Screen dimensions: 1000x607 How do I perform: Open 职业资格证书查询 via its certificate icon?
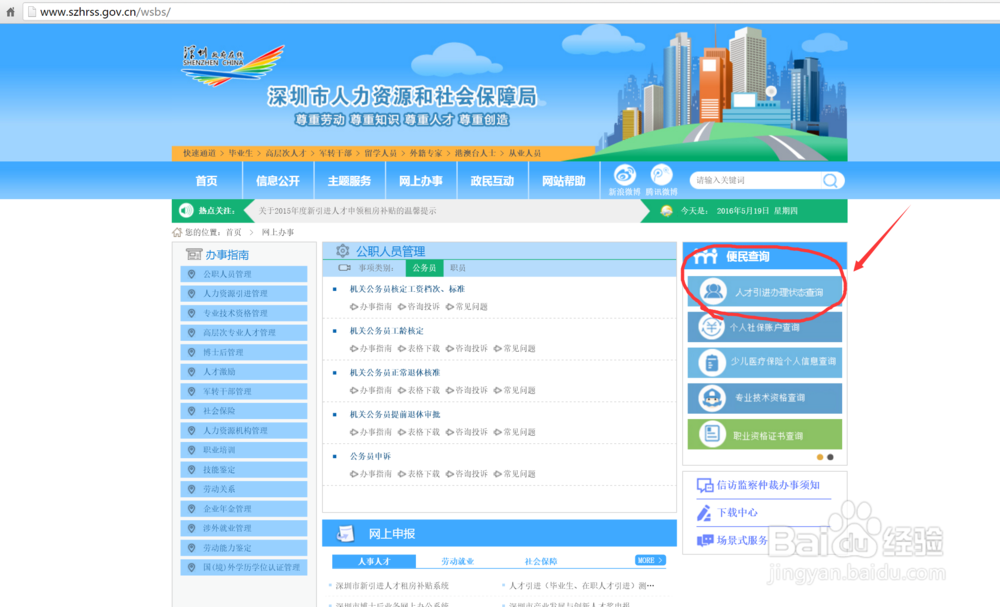click(x=712, y=434)
